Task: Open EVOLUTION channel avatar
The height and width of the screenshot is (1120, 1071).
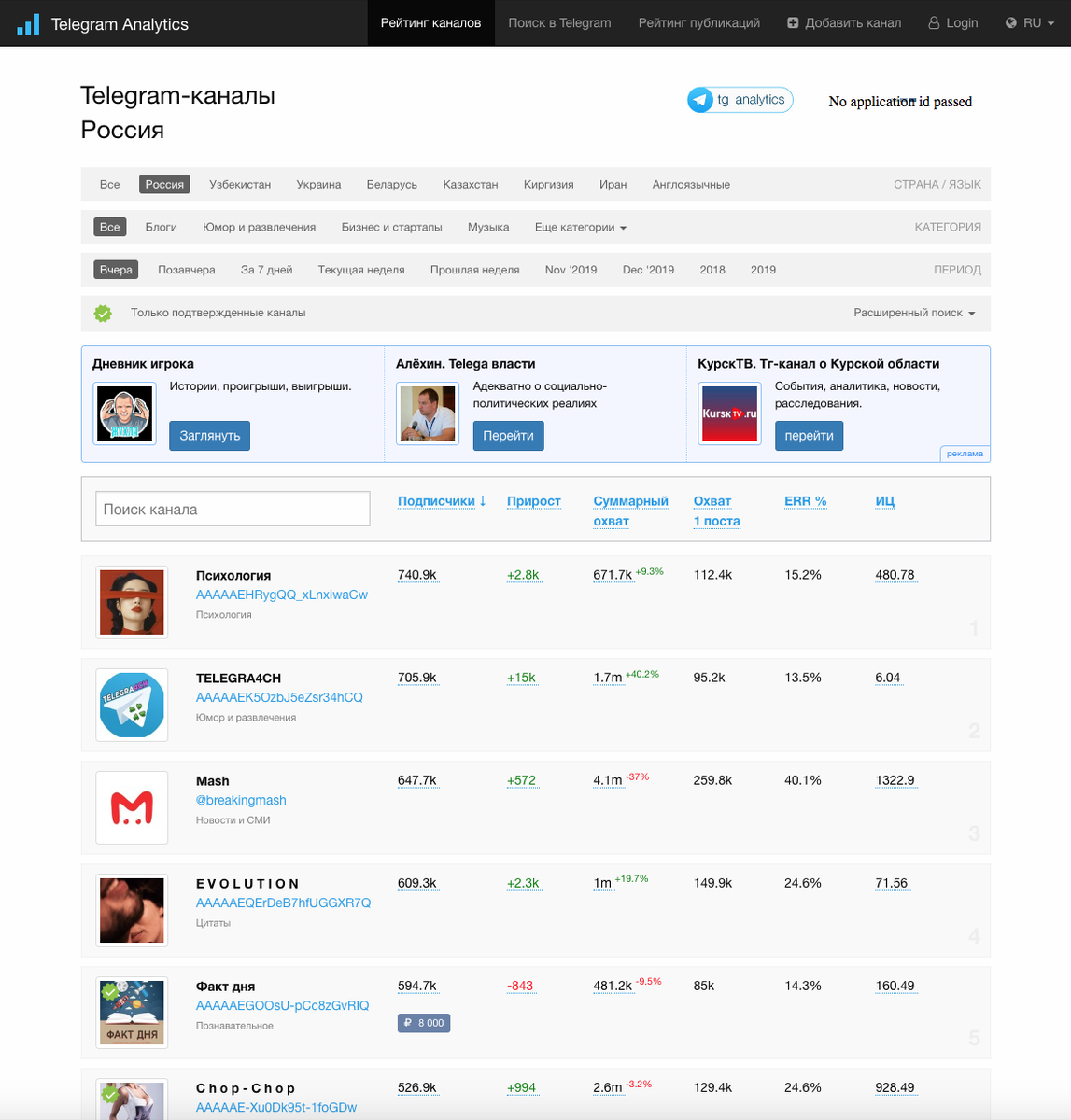Action: (132, 910)
